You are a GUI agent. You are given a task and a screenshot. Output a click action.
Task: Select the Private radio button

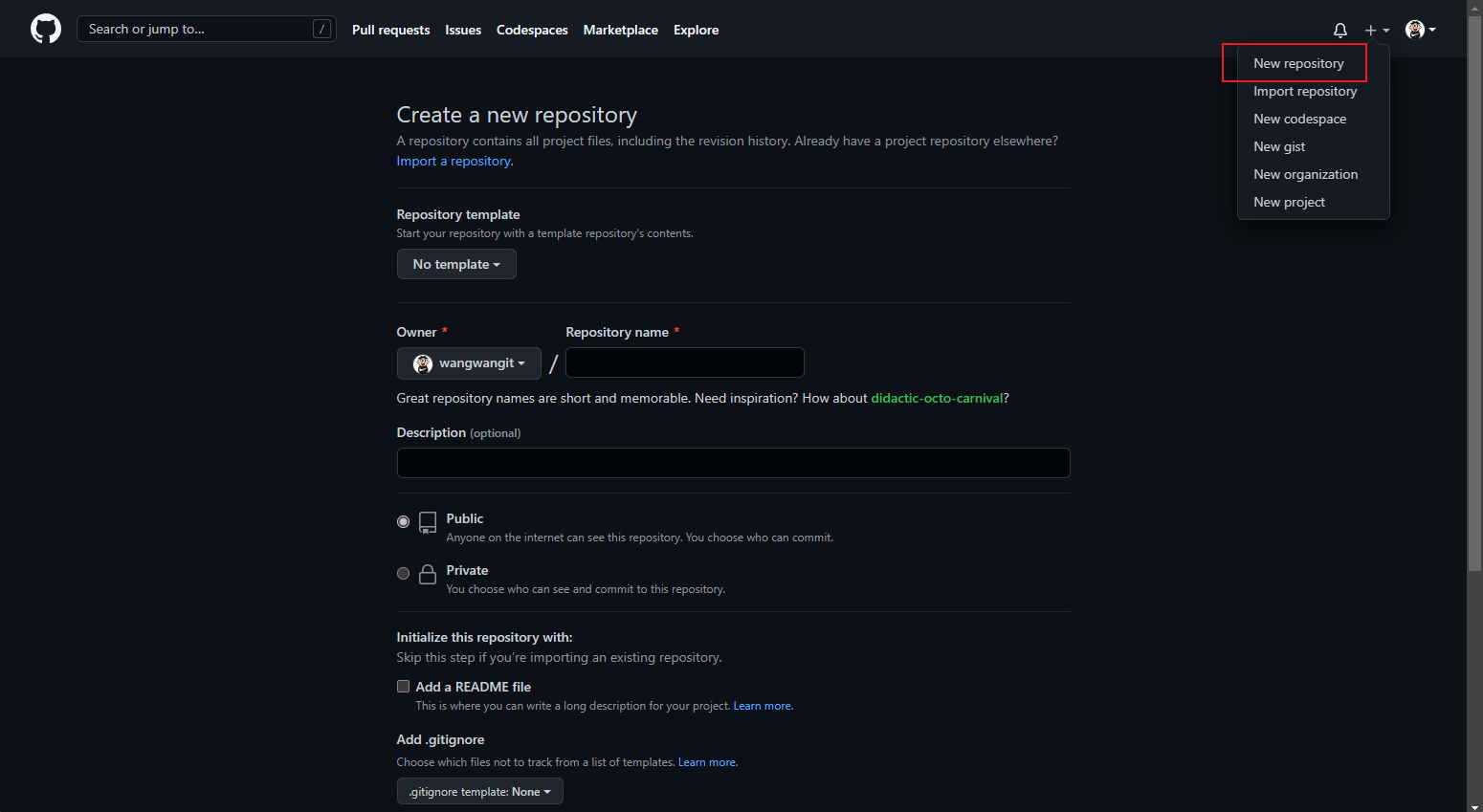[403, 573]
